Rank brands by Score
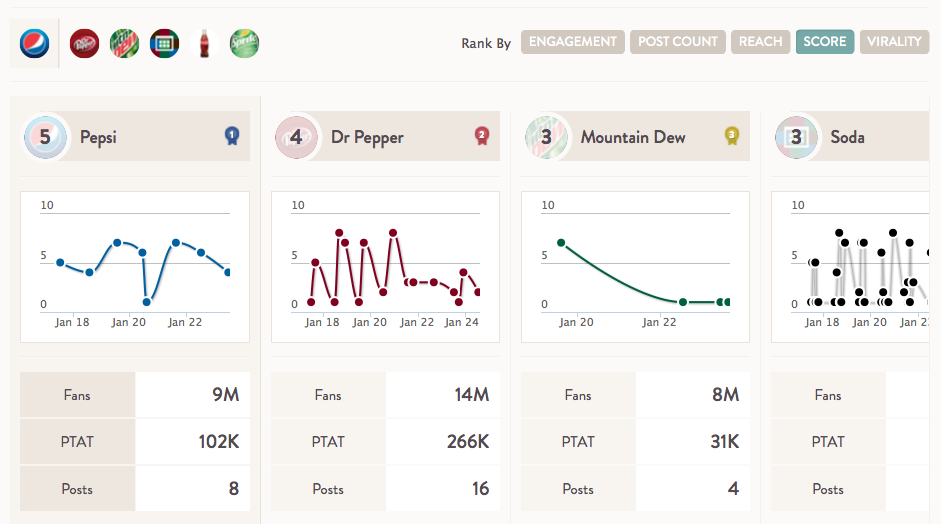This screenshot has height=524, width=941. pyautogui.click(x=825, y=42)
